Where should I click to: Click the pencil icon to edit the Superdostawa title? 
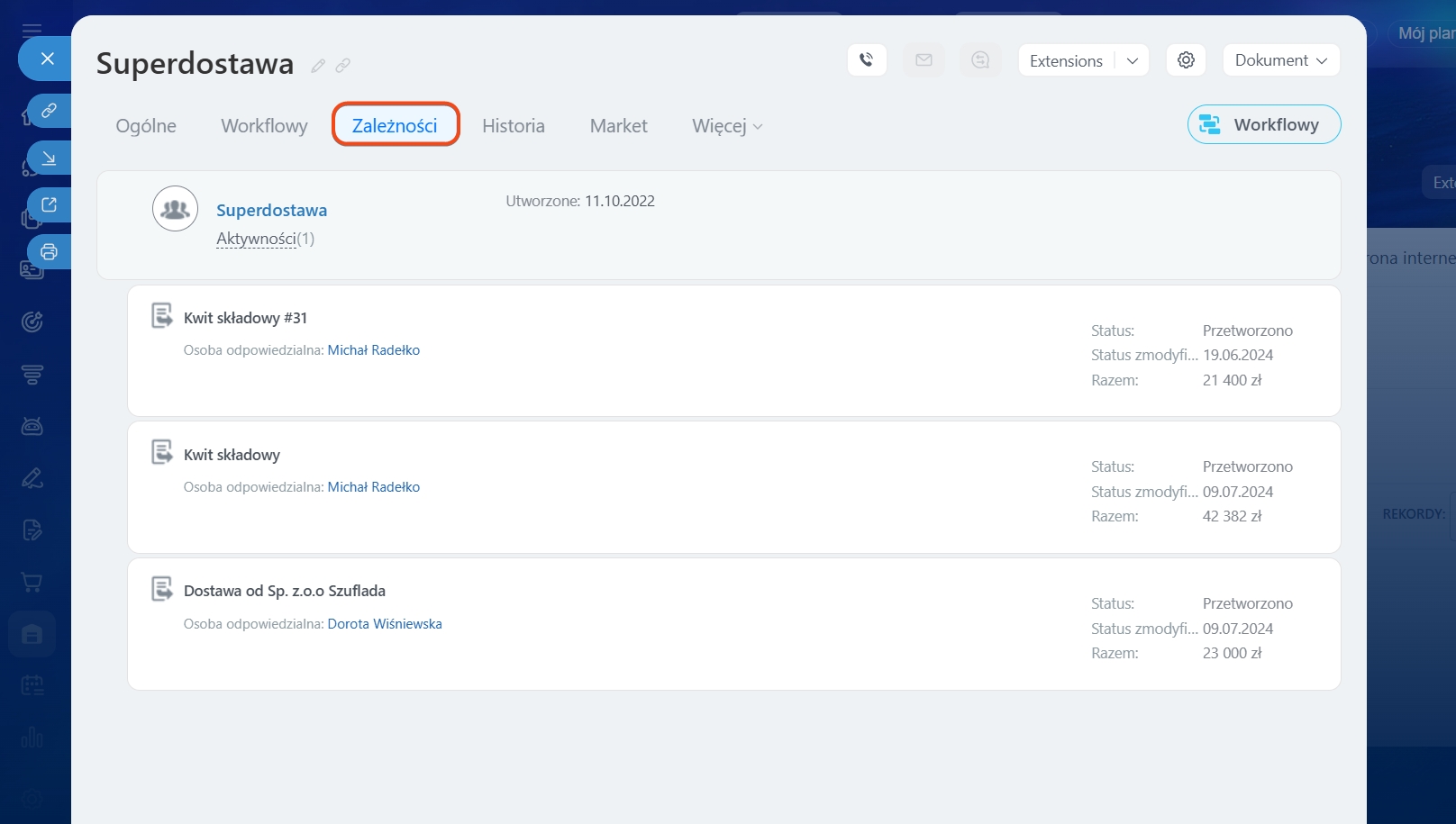[318, 66]
